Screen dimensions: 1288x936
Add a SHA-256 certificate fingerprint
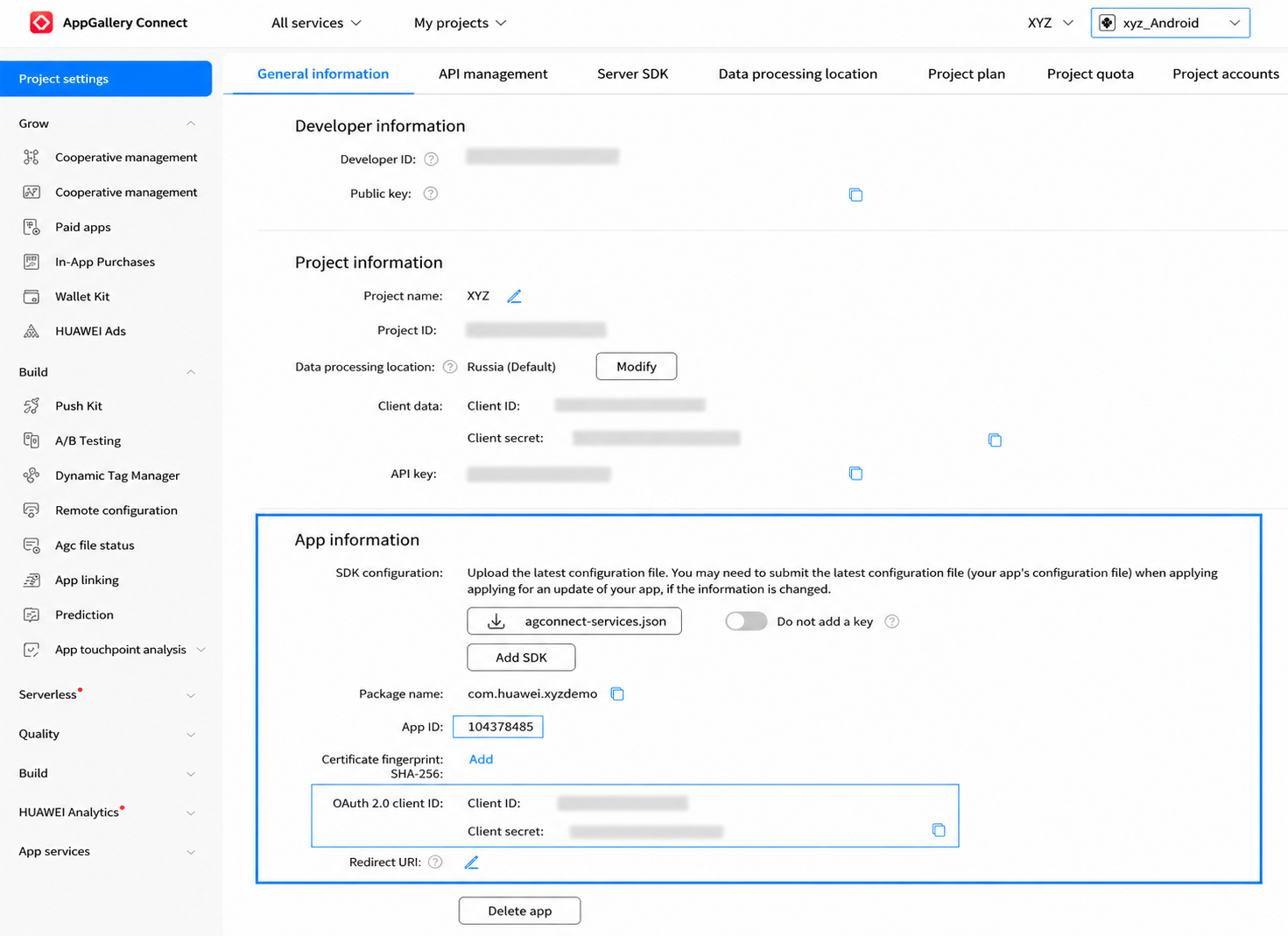click(481, 759)
